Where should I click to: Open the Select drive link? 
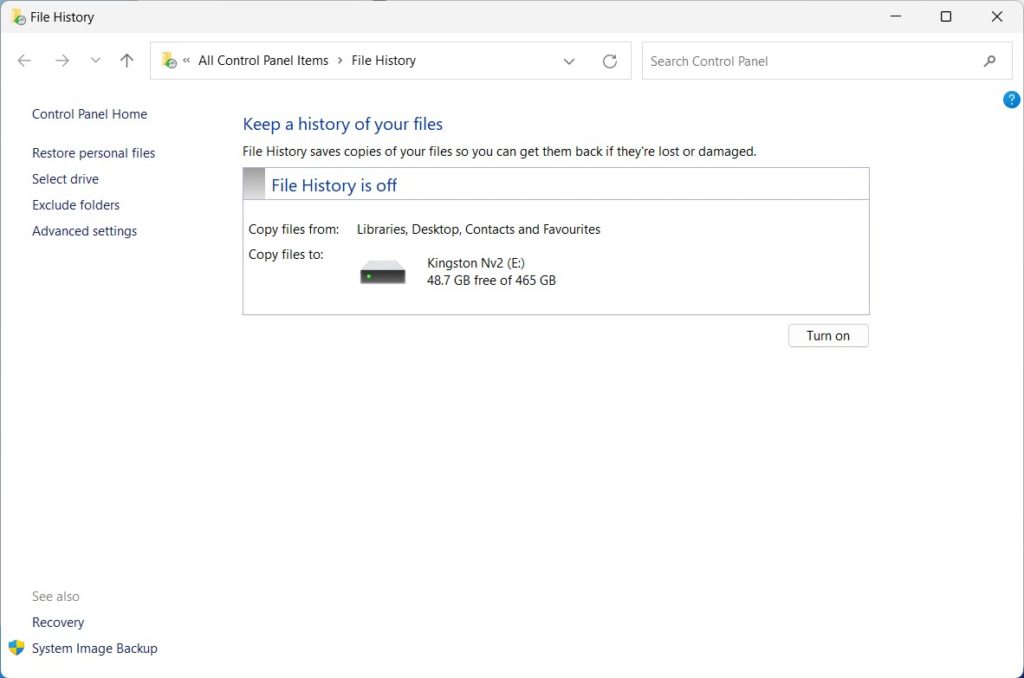pos(65,179)
